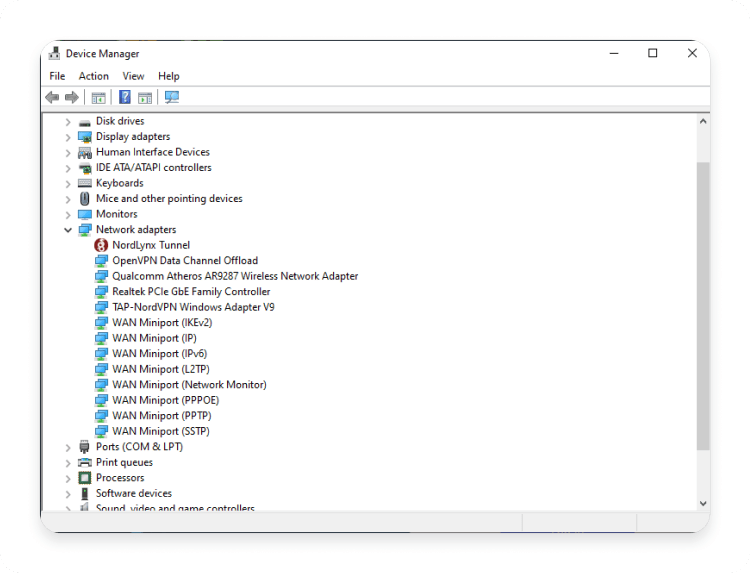
Task: Click the Display adapters category icon
Action: tap(85, 137)
